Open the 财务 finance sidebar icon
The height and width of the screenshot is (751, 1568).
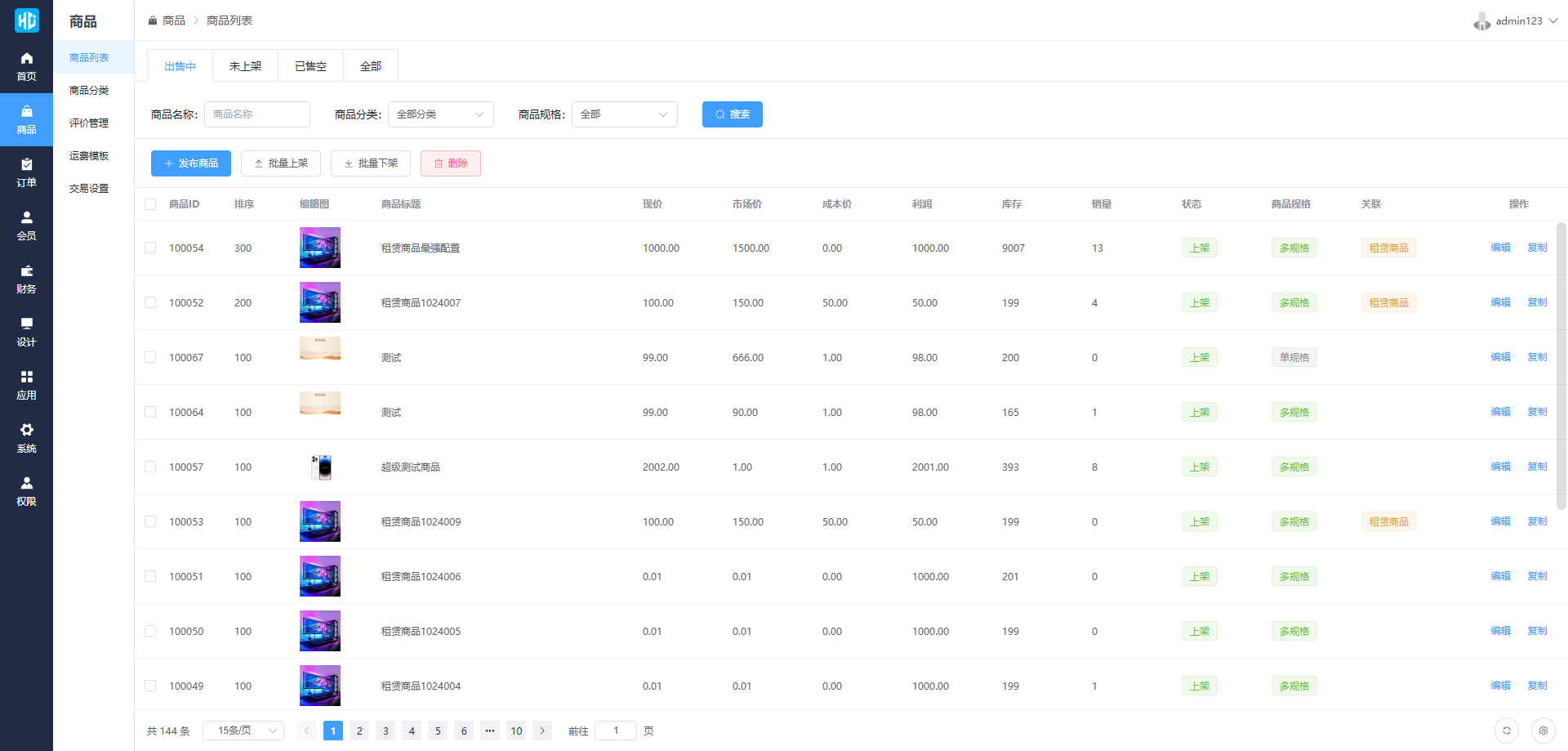click(26, 279)
